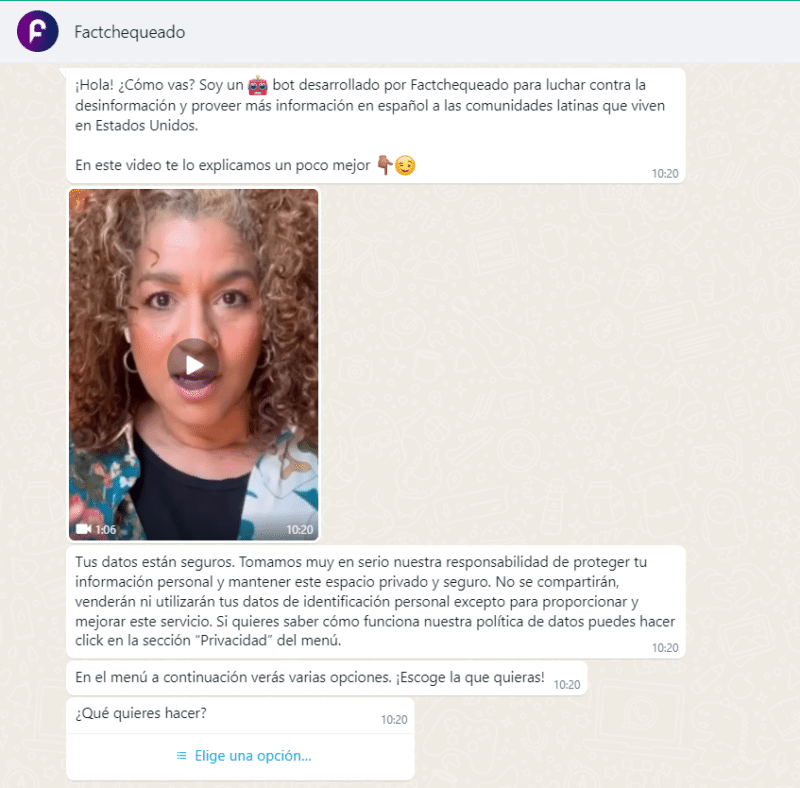The height and width of the screenshot is (788, 800).
Task: Play the video message
Action: click(x=193, y=365)
